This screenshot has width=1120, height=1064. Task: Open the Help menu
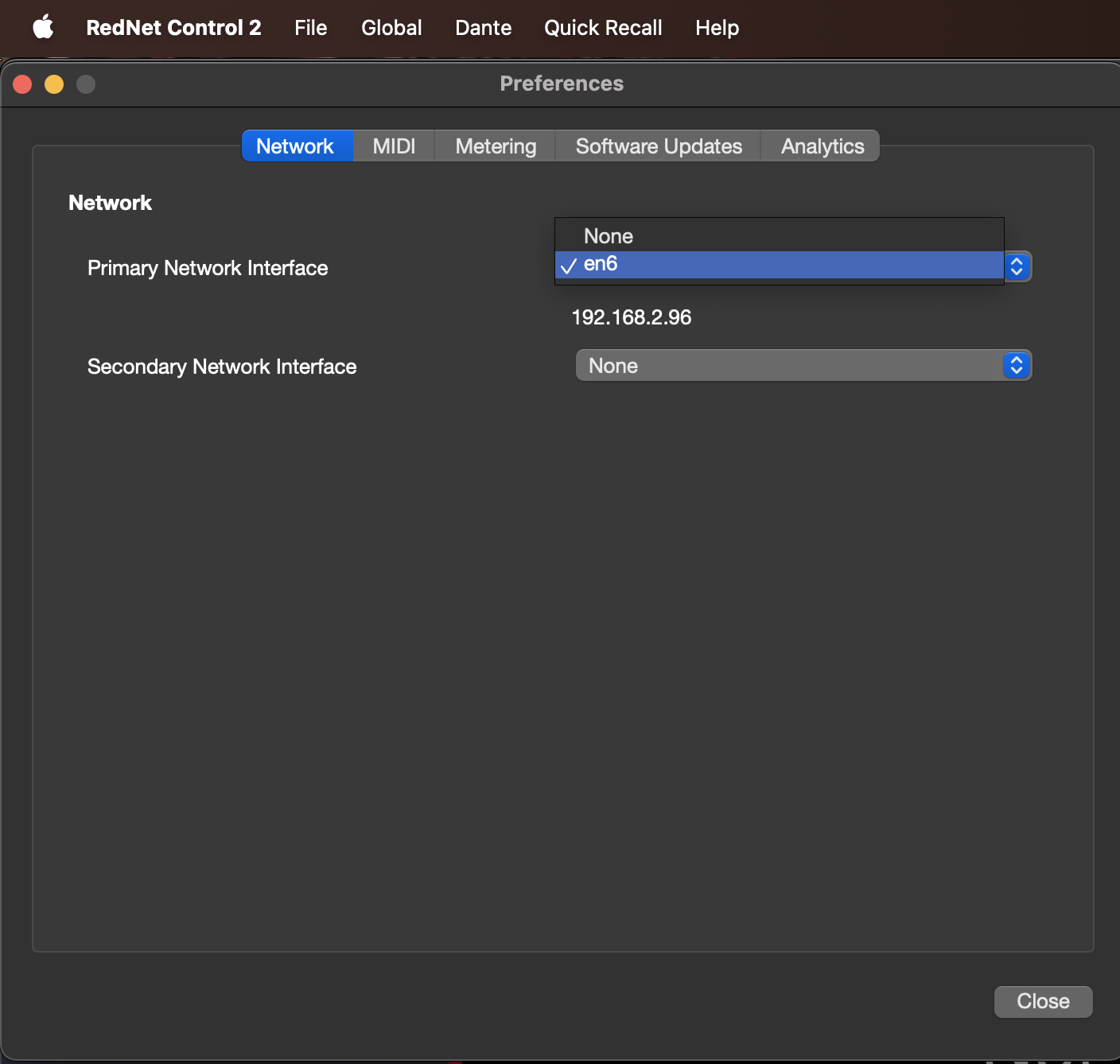[717, 28]
